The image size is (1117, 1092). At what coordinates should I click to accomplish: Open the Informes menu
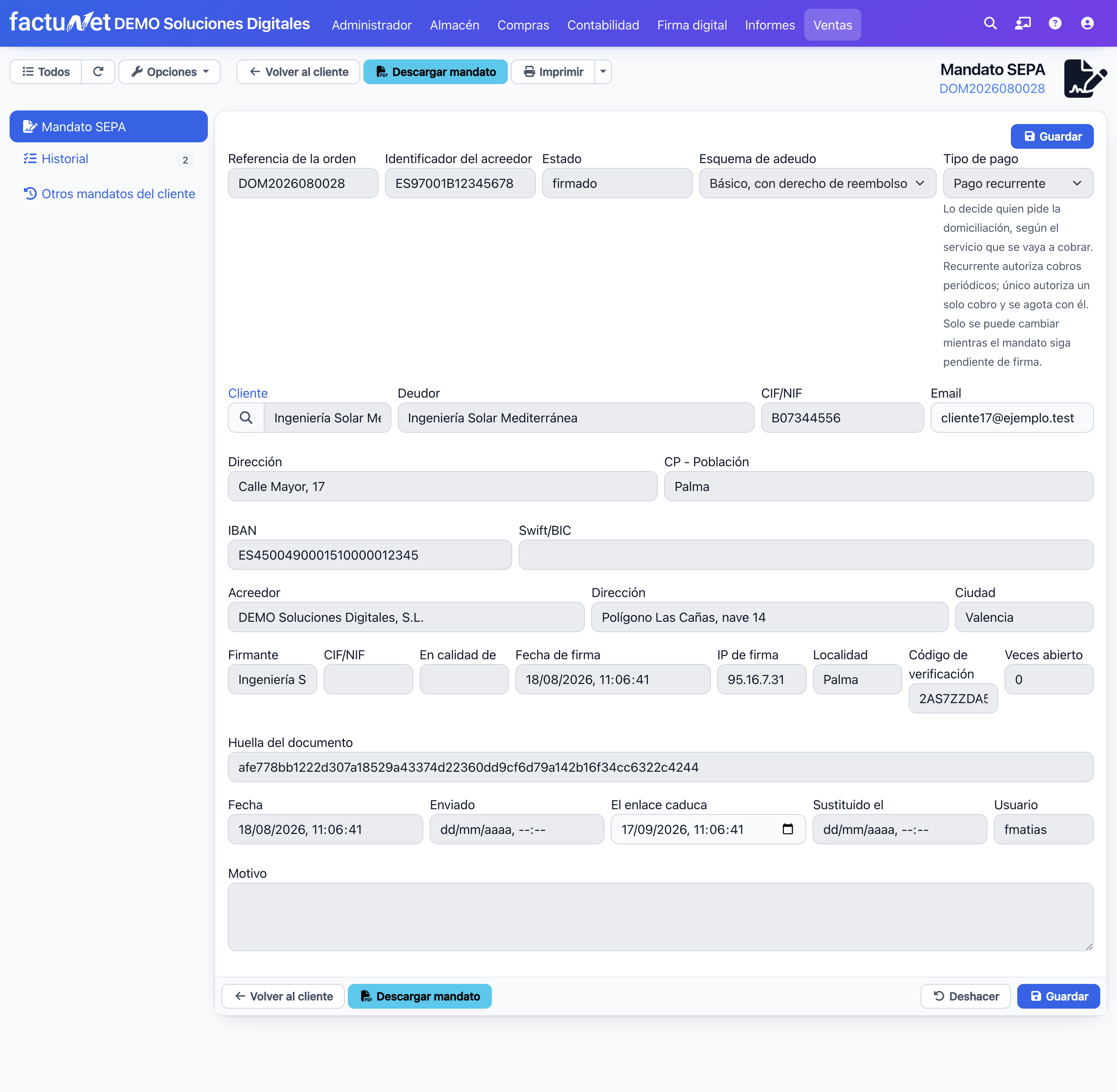pyautogui.click(x=770, y=25)
